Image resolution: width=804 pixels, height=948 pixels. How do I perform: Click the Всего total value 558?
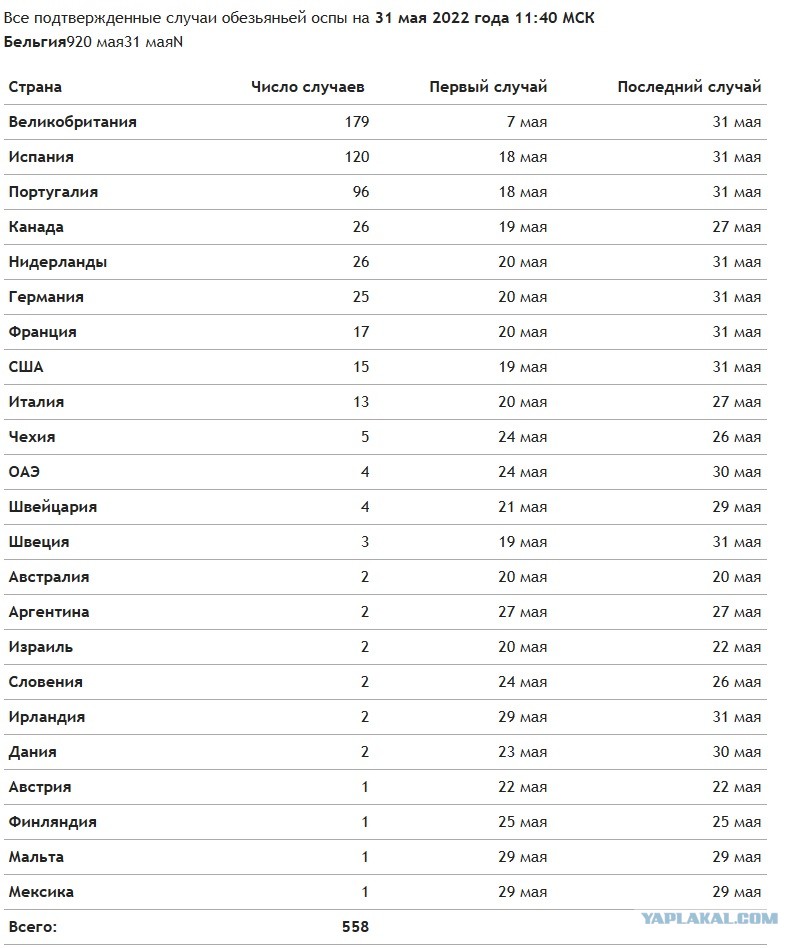(355, 927)
